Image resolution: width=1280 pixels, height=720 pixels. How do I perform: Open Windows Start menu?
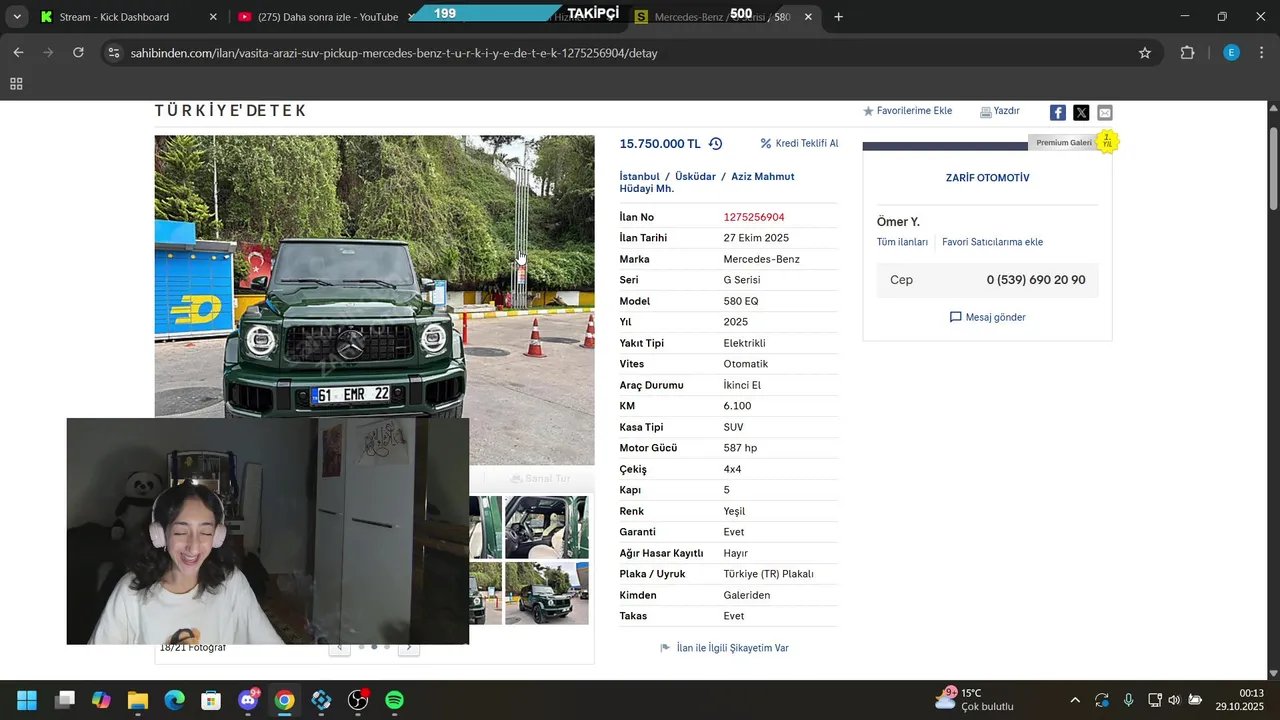pos(27,700)
